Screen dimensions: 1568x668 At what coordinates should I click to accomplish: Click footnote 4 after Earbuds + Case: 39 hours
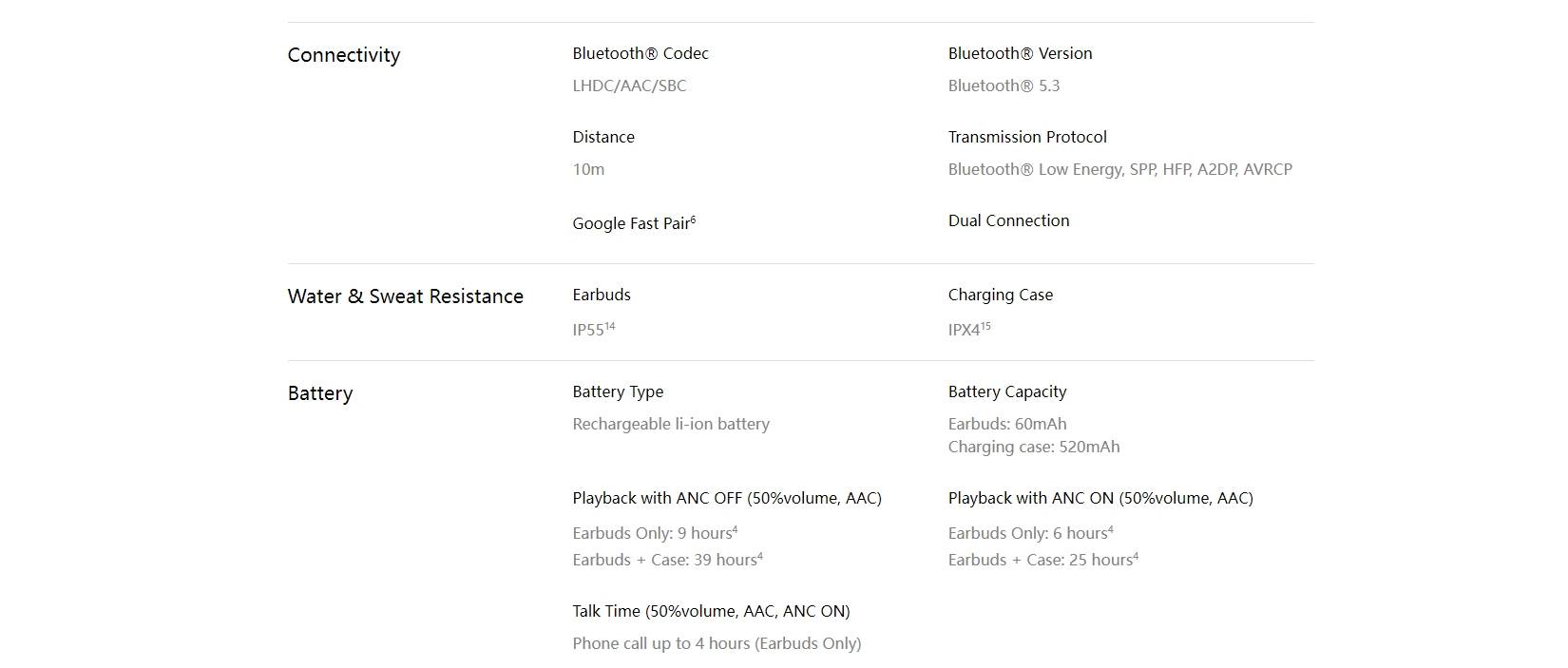click(760, 556)
